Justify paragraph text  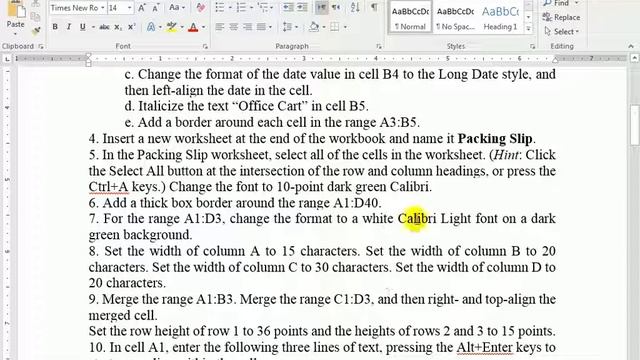(261, 27)
